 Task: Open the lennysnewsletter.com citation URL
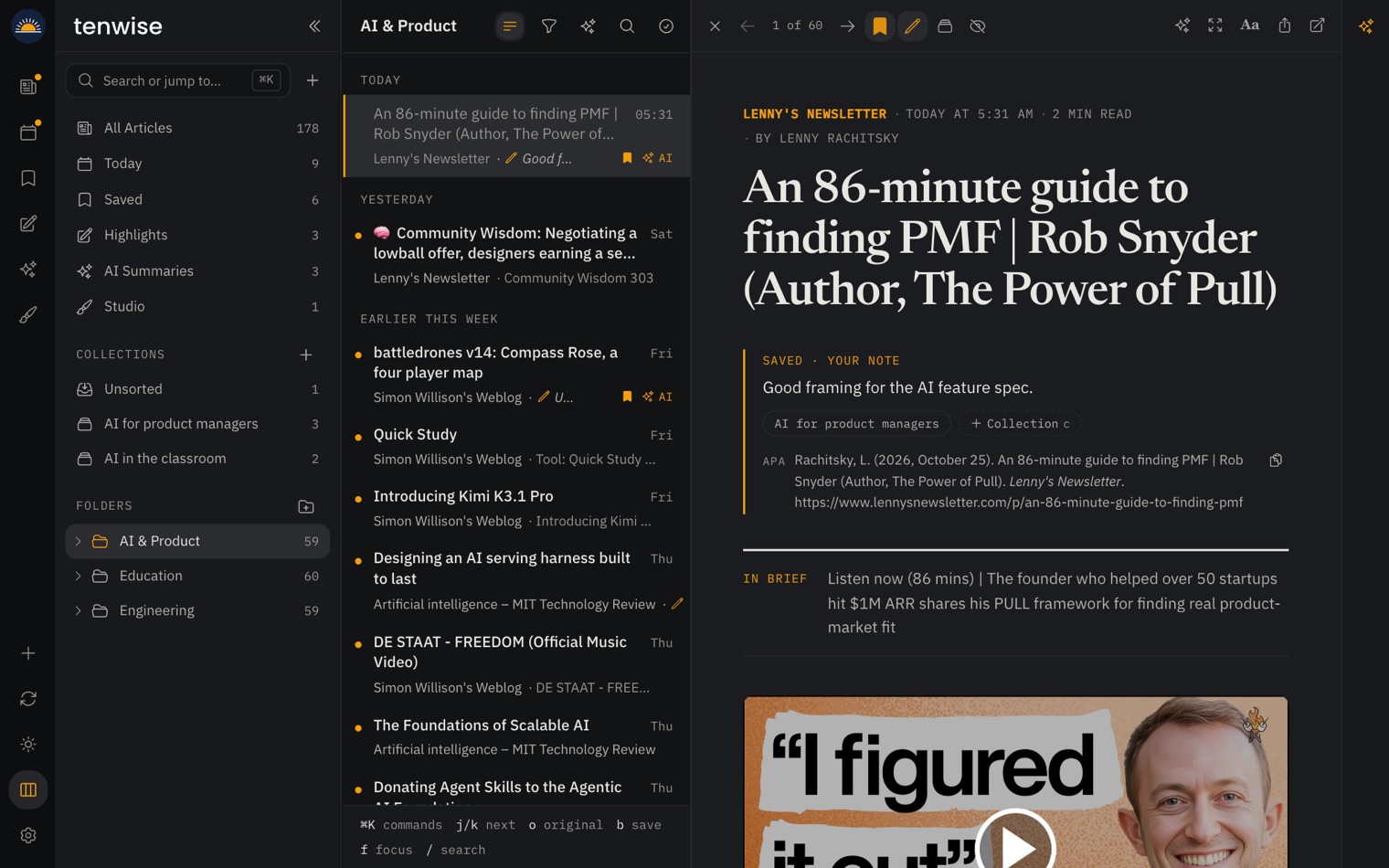[1018, 503]
